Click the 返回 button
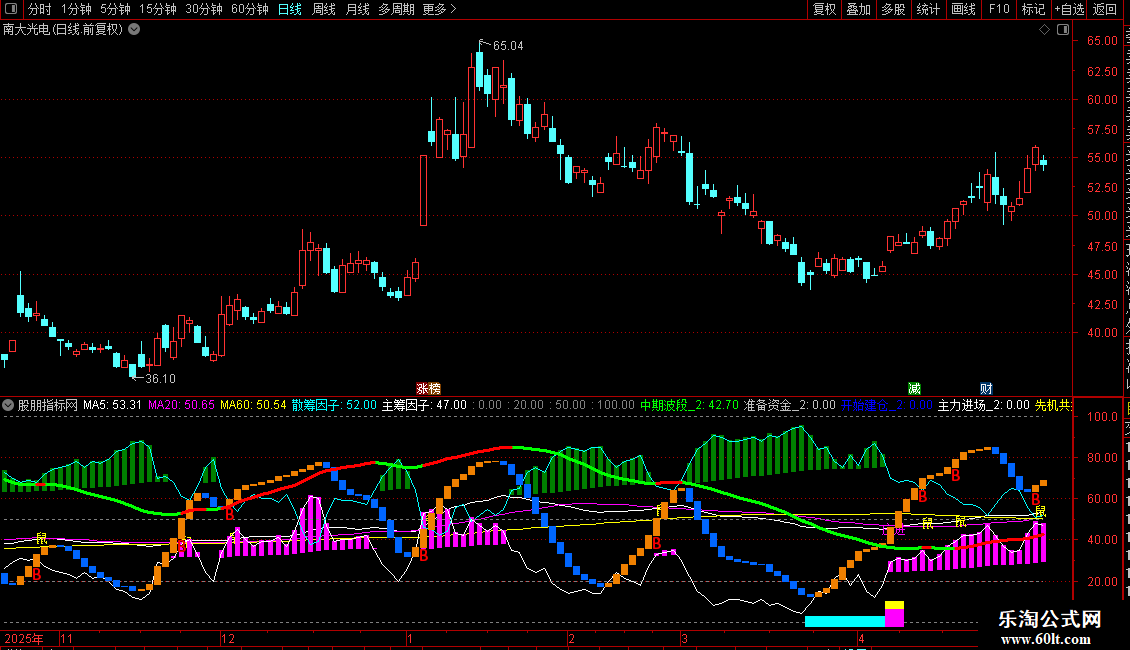1130x650 pixels. pyautogui.click(x=1104, y=9)
